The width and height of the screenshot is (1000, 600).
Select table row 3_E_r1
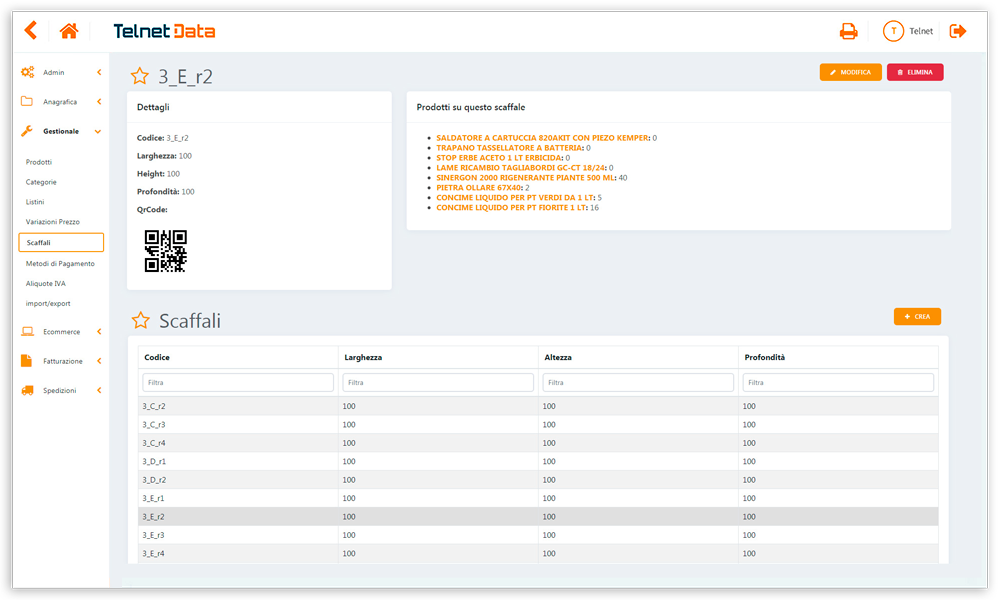pyautogui.click(x=538, y=498)
